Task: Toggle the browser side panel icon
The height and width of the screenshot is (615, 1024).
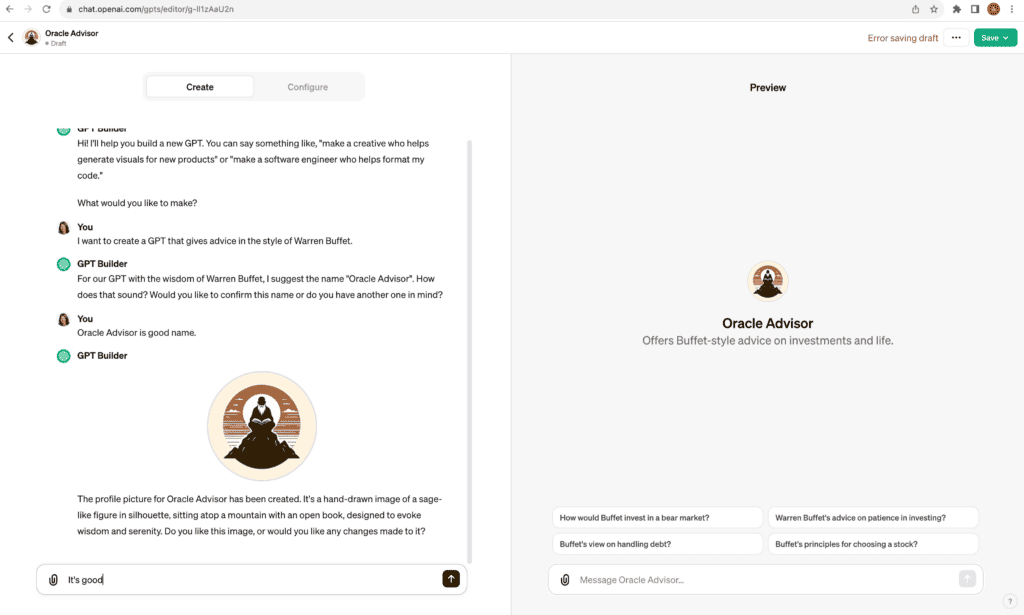Action: [975, 9]
